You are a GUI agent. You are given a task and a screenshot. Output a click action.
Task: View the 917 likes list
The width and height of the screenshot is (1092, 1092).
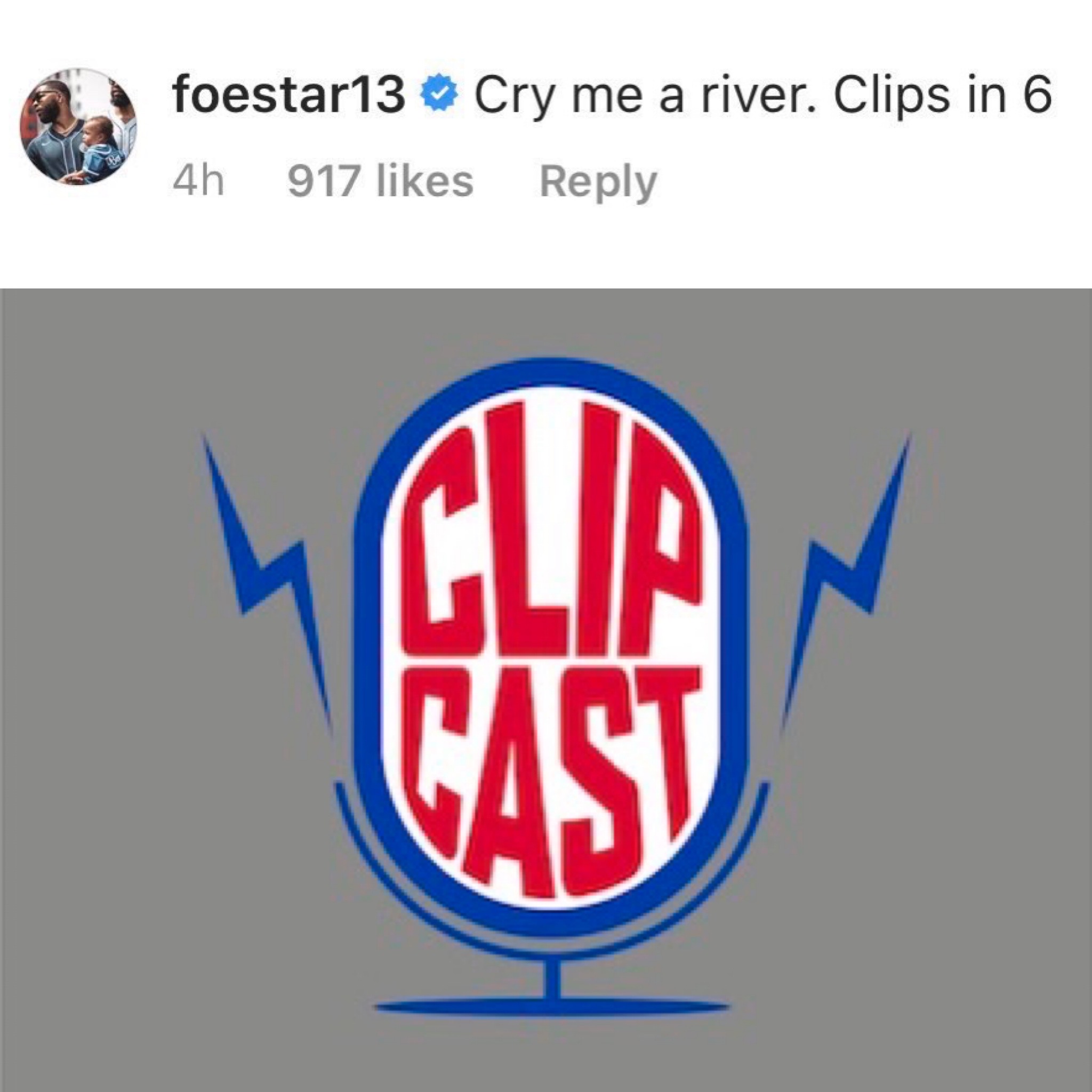[x=380, y=182]
